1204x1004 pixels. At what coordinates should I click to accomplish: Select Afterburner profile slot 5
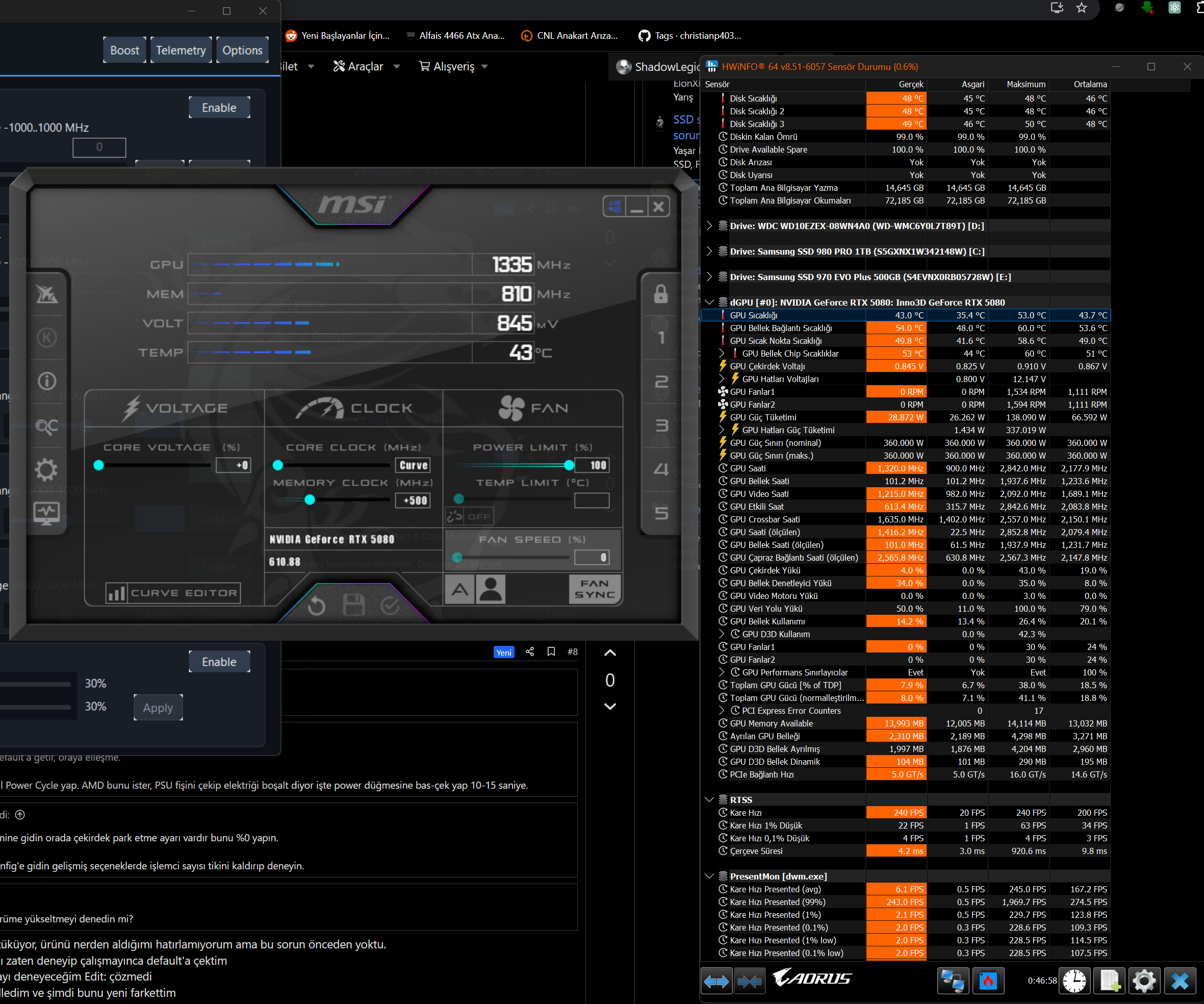pos(661,513)
